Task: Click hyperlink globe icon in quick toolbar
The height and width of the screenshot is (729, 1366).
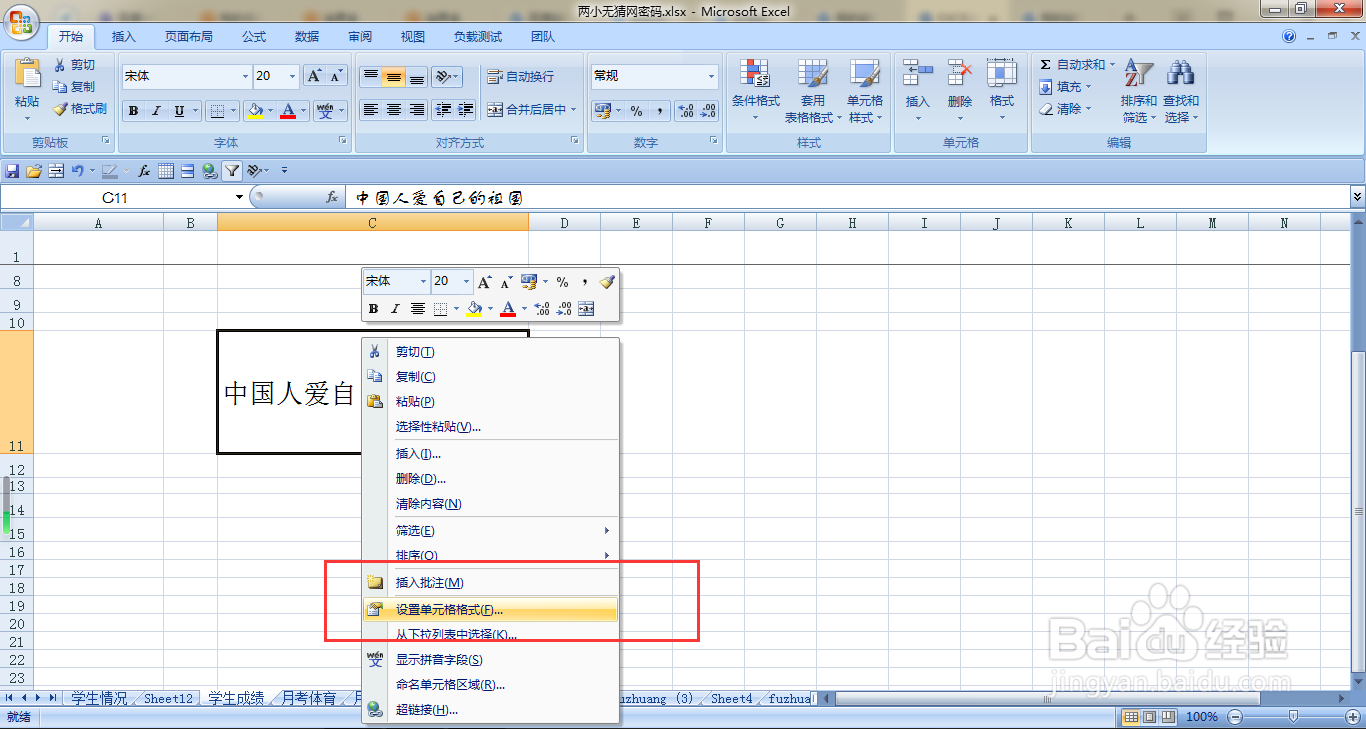Action: pyautogui.click(x=209, y=171)
